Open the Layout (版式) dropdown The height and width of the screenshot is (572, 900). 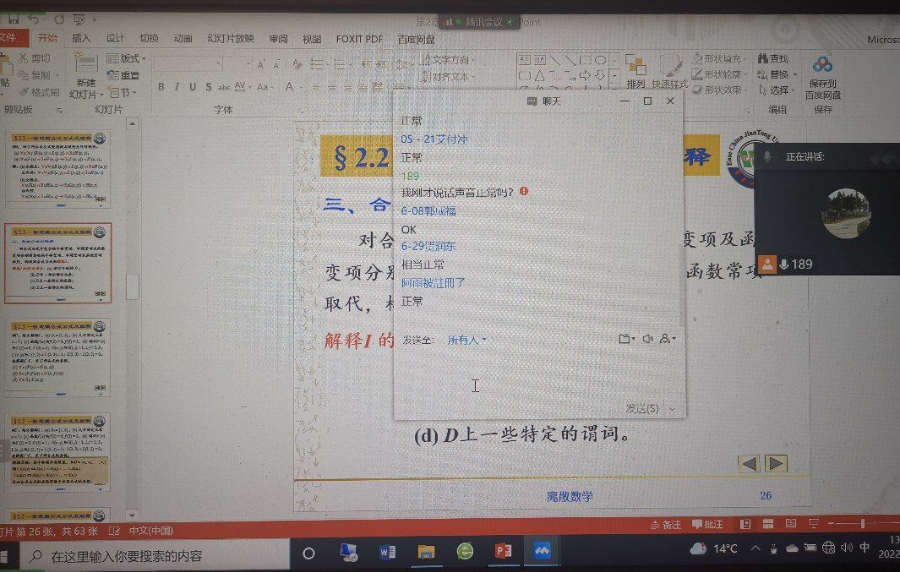126,59
